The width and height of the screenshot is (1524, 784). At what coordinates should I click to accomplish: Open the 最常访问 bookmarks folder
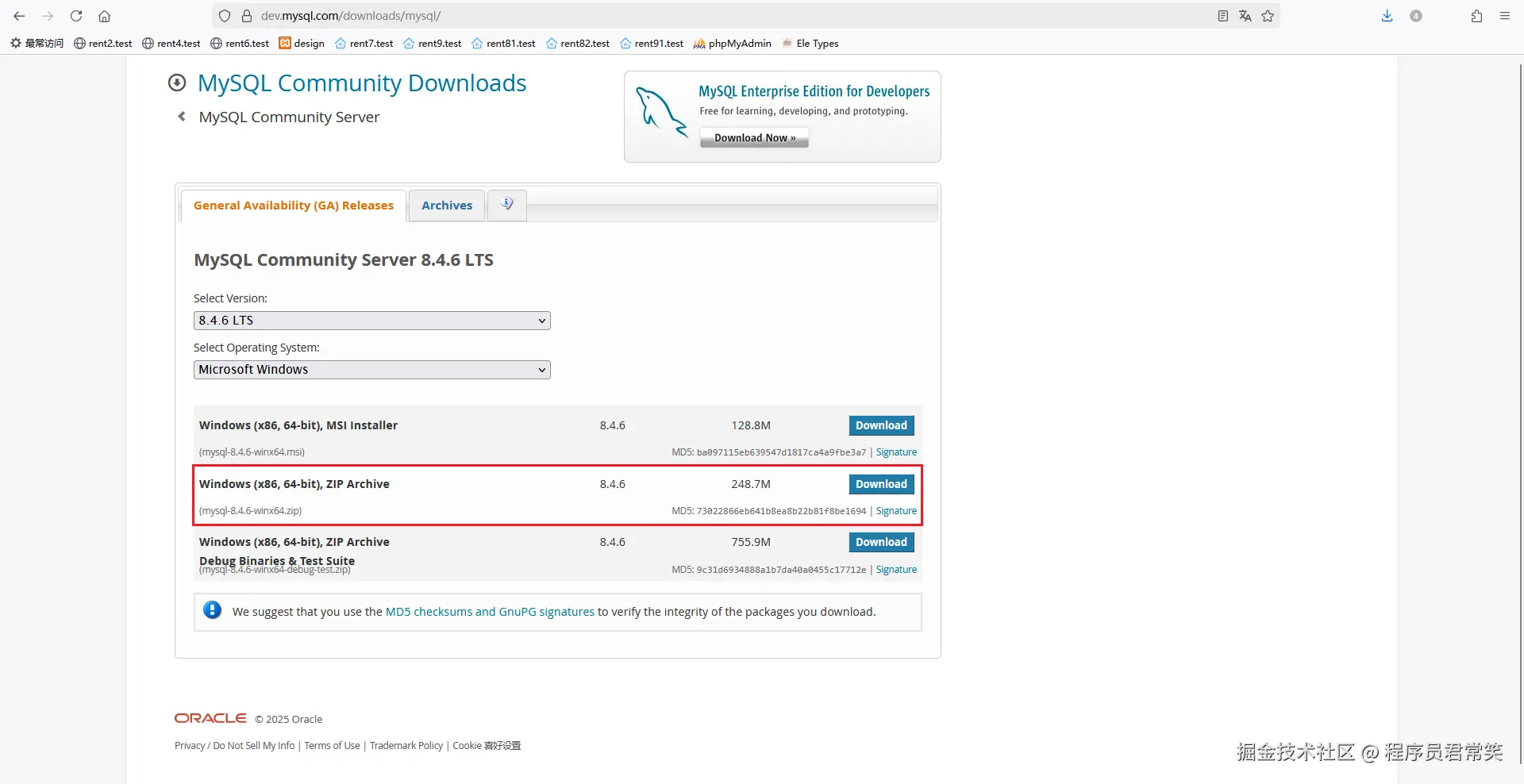point(37,44)
